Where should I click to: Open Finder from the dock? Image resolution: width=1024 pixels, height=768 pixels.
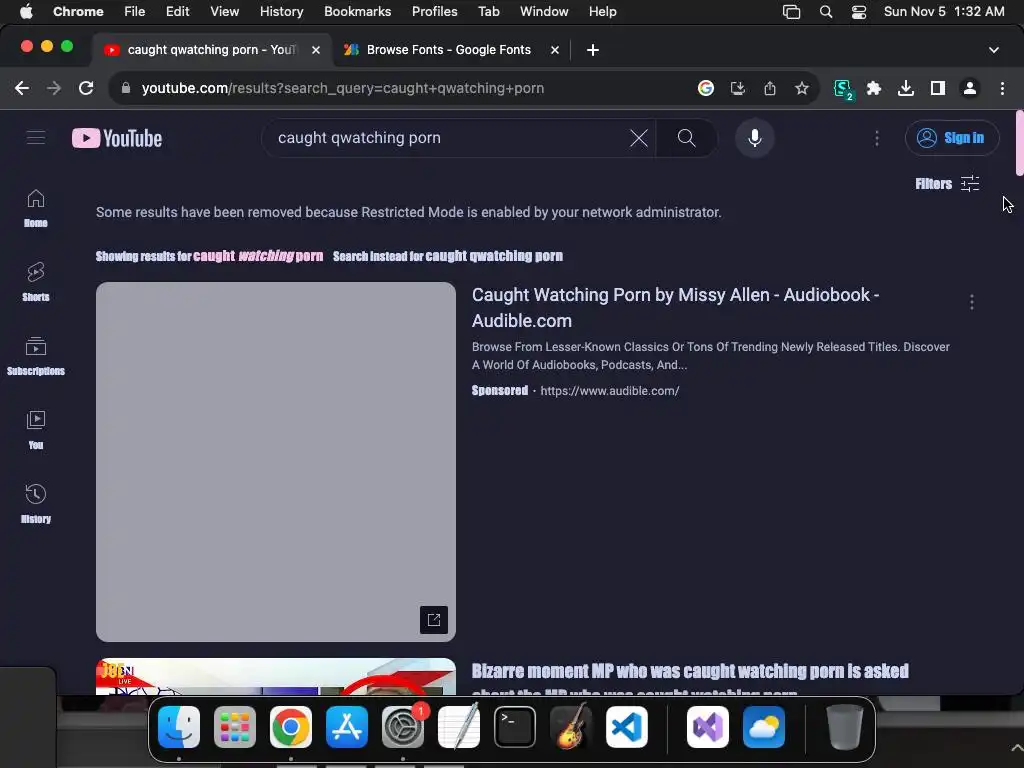pyautogui.click(x=179, y=727)
